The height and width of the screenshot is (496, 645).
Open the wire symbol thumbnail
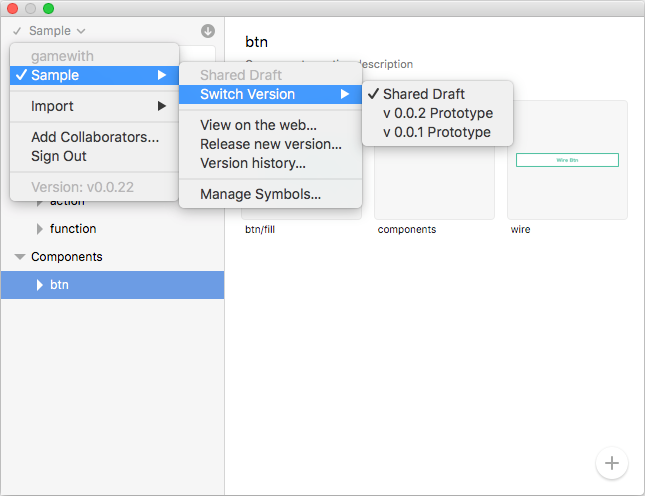pos(567,160)
